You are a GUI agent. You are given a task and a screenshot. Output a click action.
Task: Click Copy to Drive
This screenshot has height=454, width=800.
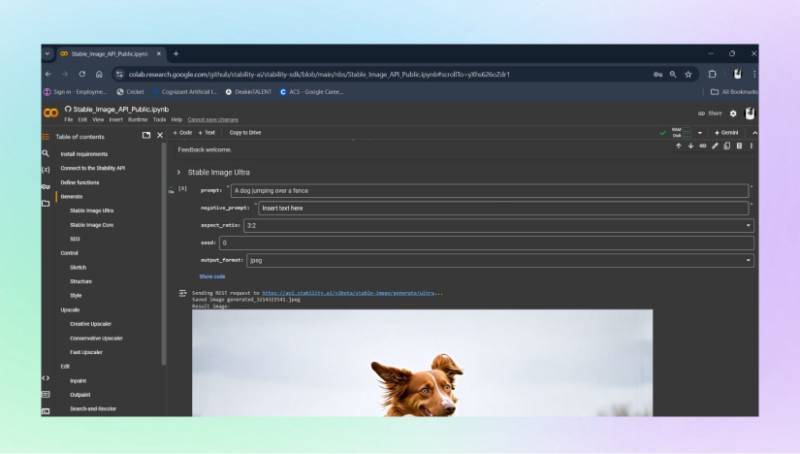[x=245, y=133]
